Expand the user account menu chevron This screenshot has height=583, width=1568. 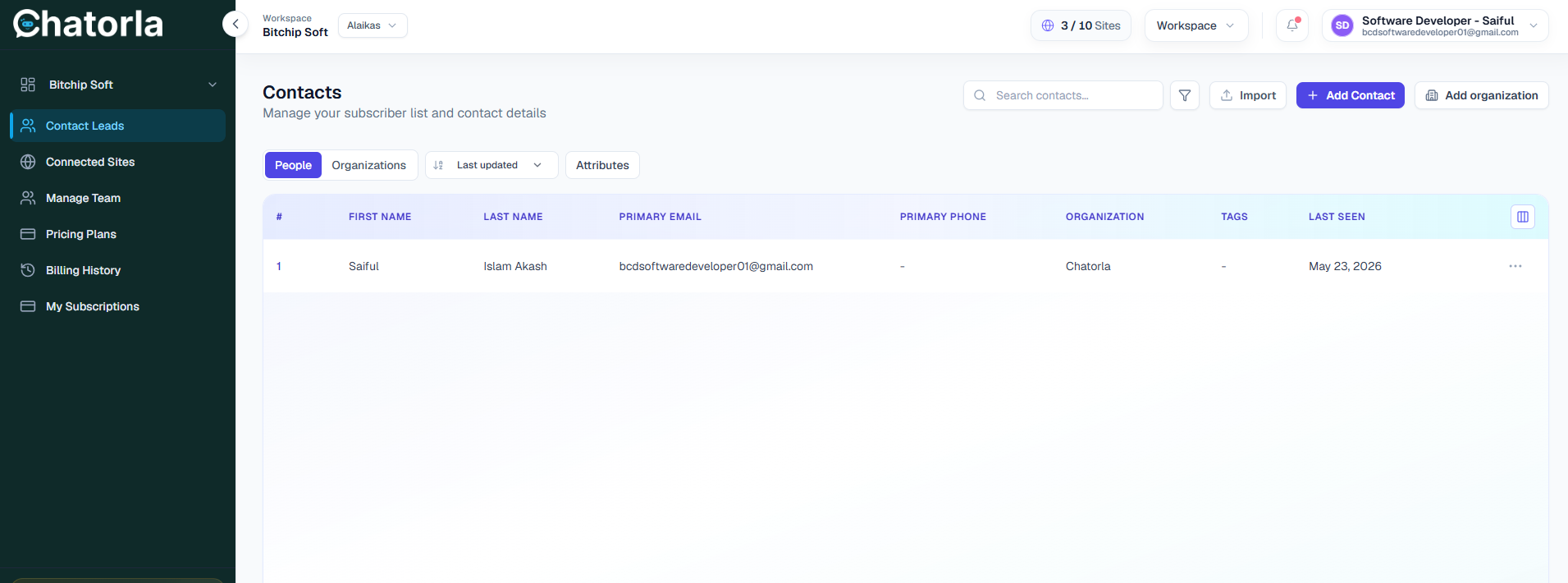tap(1534, 25)
